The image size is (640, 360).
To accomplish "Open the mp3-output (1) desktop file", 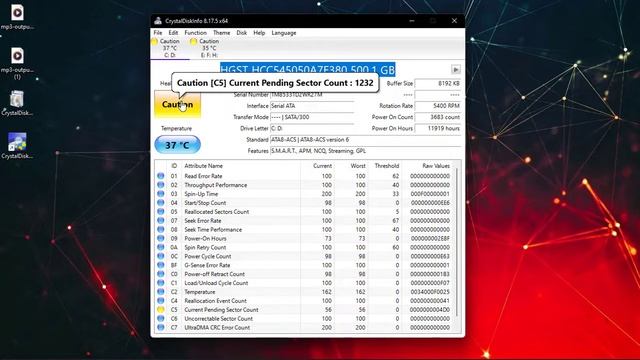I will click(17, 63).
